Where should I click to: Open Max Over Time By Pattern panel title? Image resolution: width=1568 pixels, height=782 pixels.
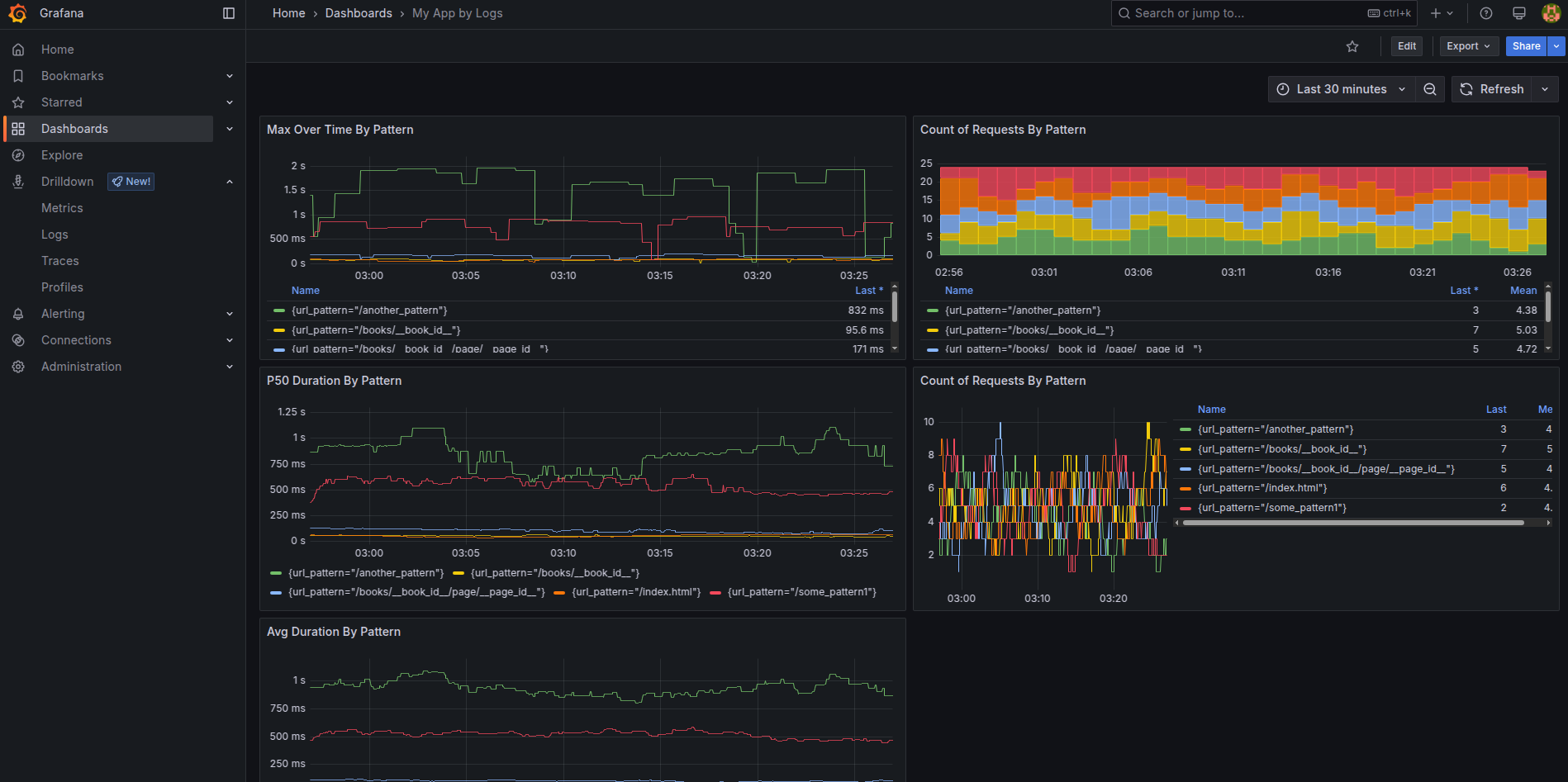340,130
